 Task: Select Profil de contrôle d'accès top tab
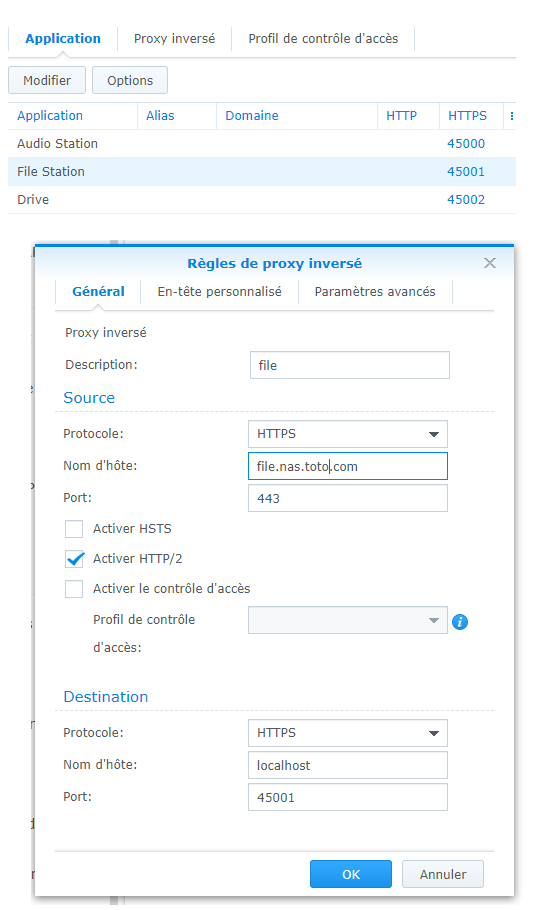(x=323, y=39)
